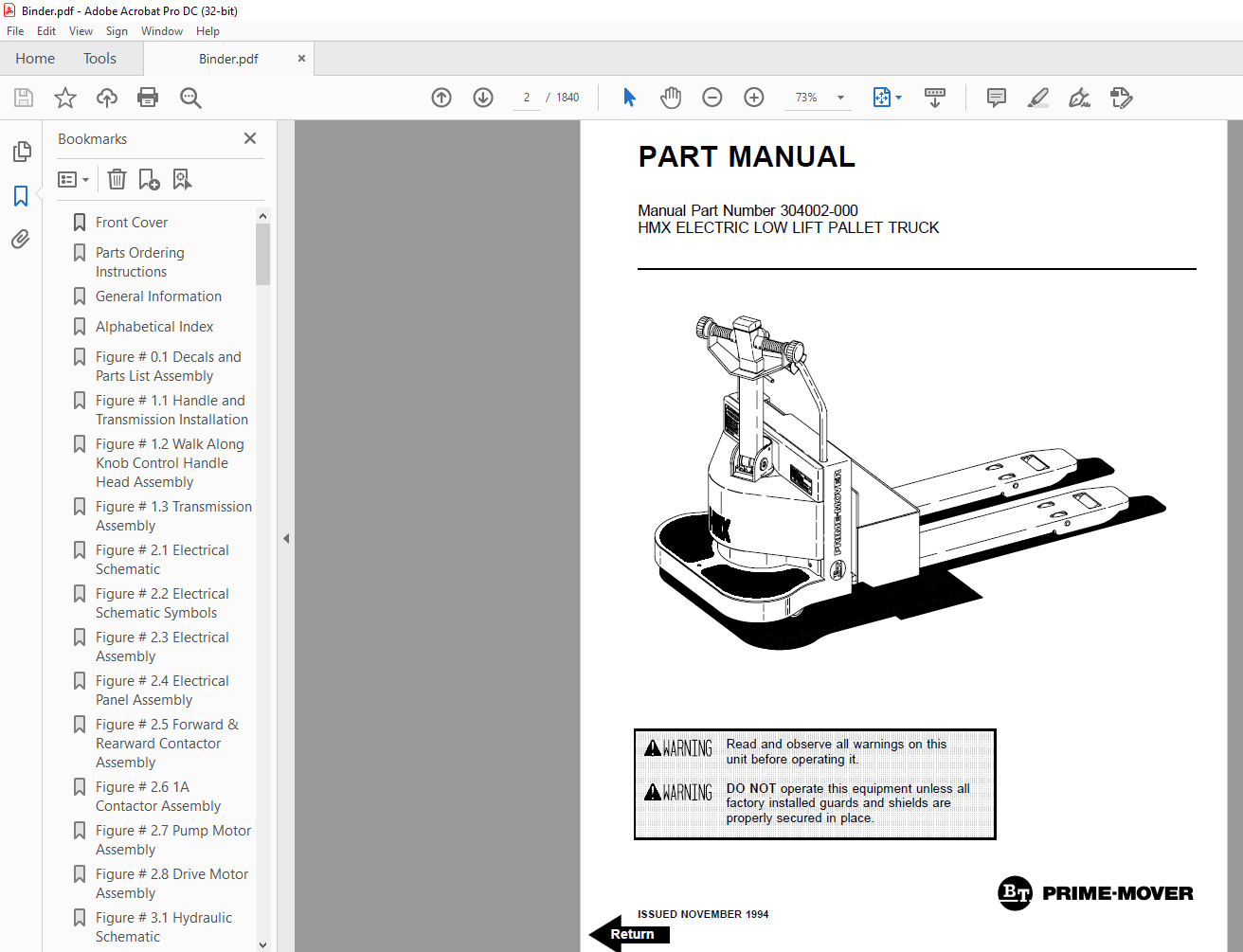Click the Return arrow link
This screenshot has width=1243, height=952.
[x=629, y=934]
